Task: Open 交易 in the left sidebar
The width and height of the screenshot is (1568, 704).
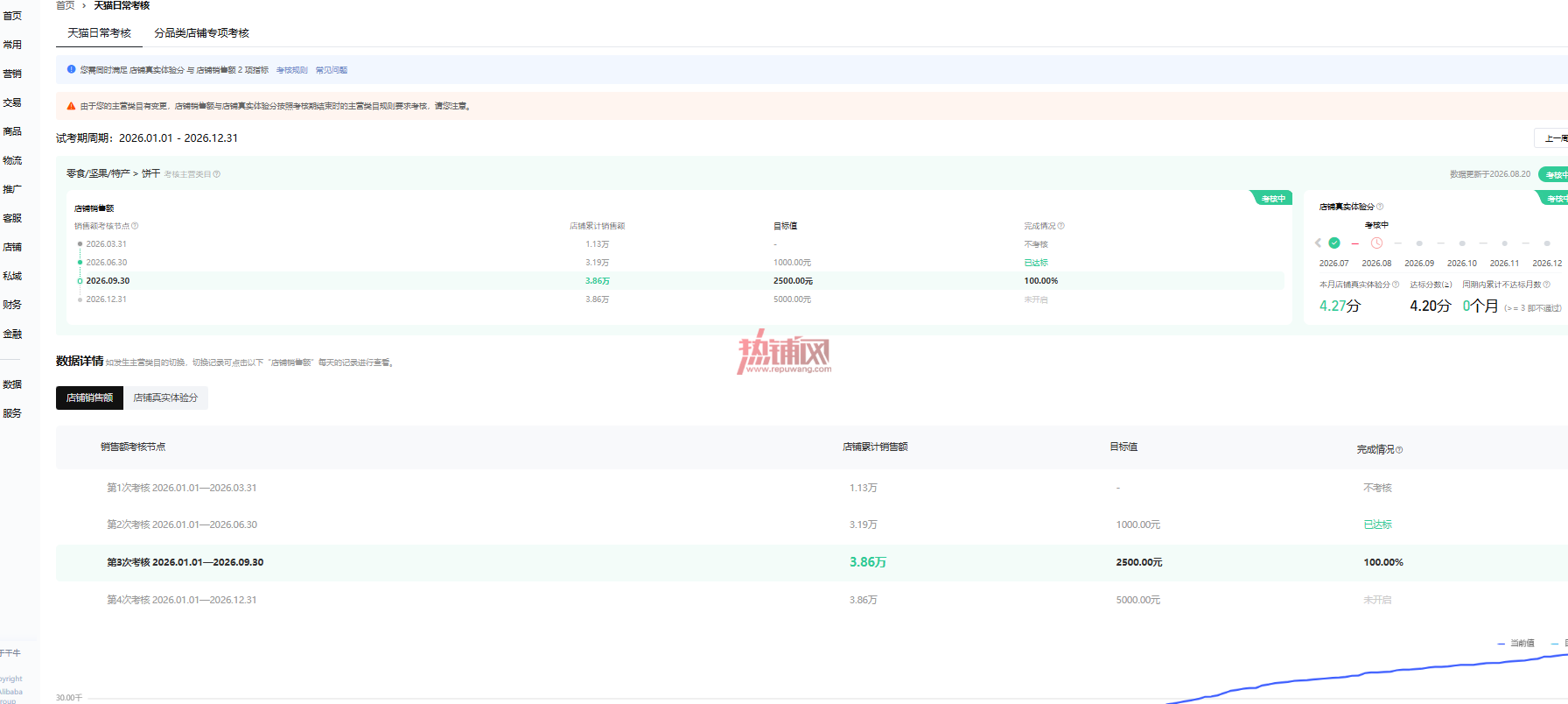Action: coord(12,102)
